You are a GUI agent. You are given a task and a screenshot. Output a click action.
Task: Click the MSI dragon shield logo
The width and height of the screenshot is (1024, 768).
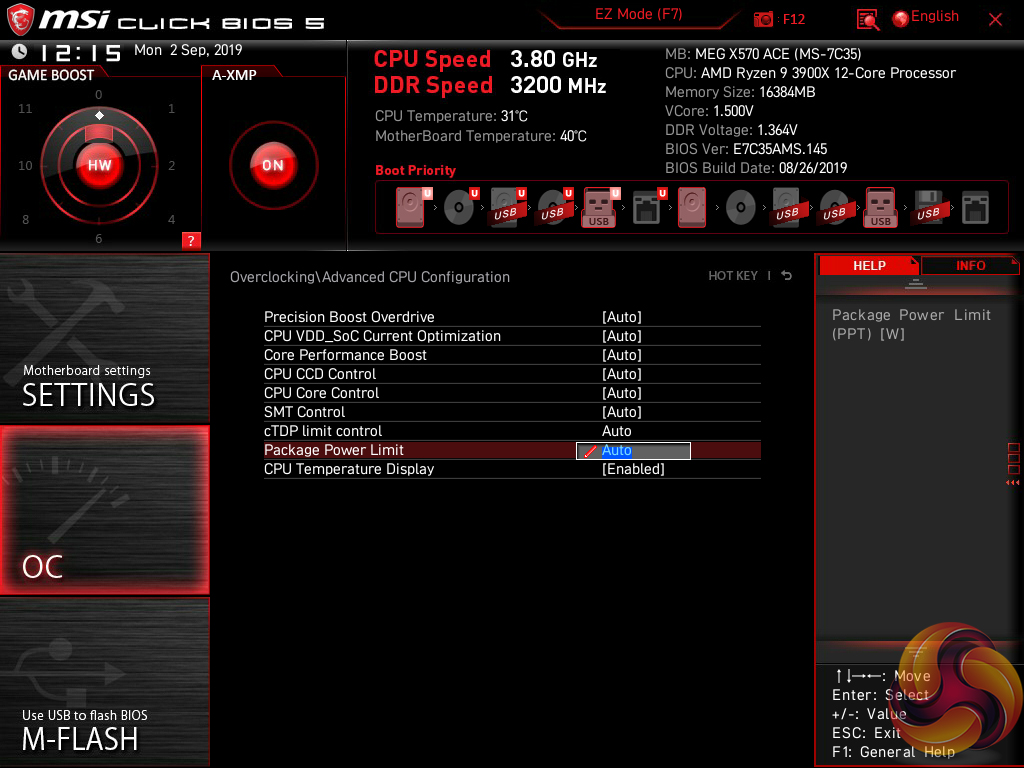[x=20, y=20]
